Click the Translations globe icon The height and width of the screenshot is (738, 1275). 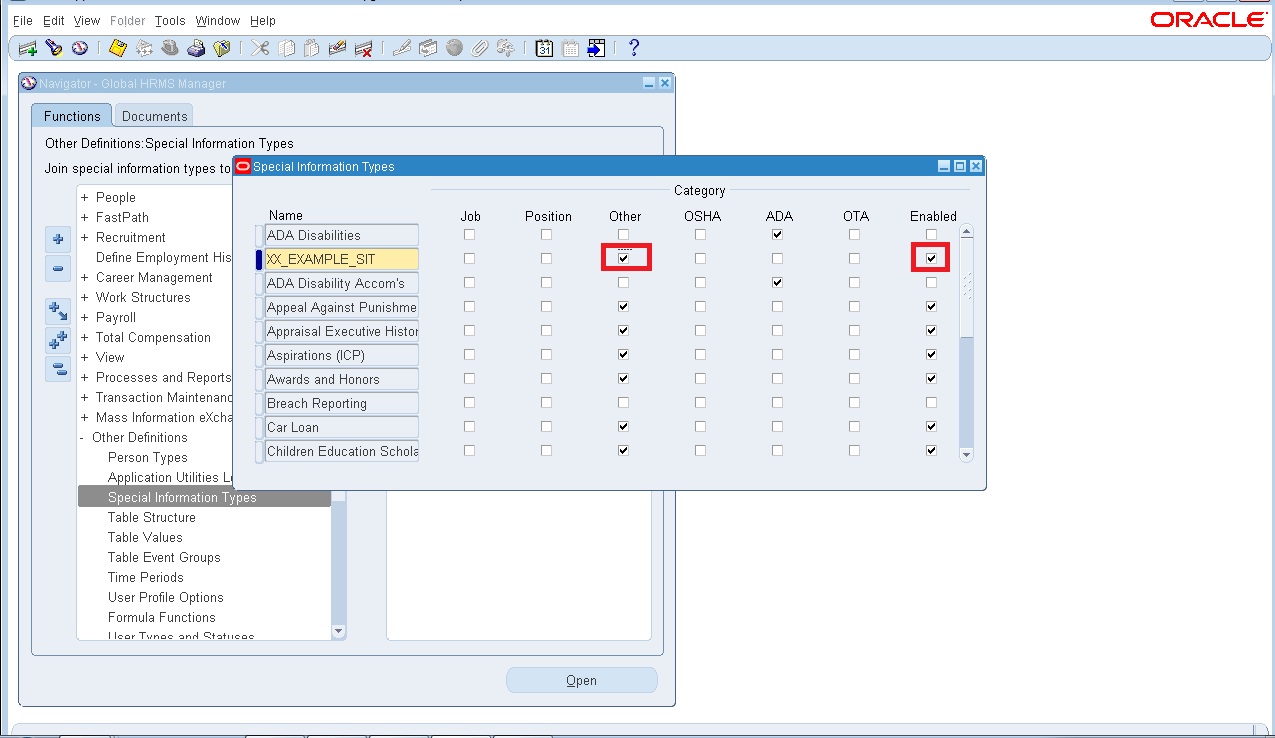(452, 47)
